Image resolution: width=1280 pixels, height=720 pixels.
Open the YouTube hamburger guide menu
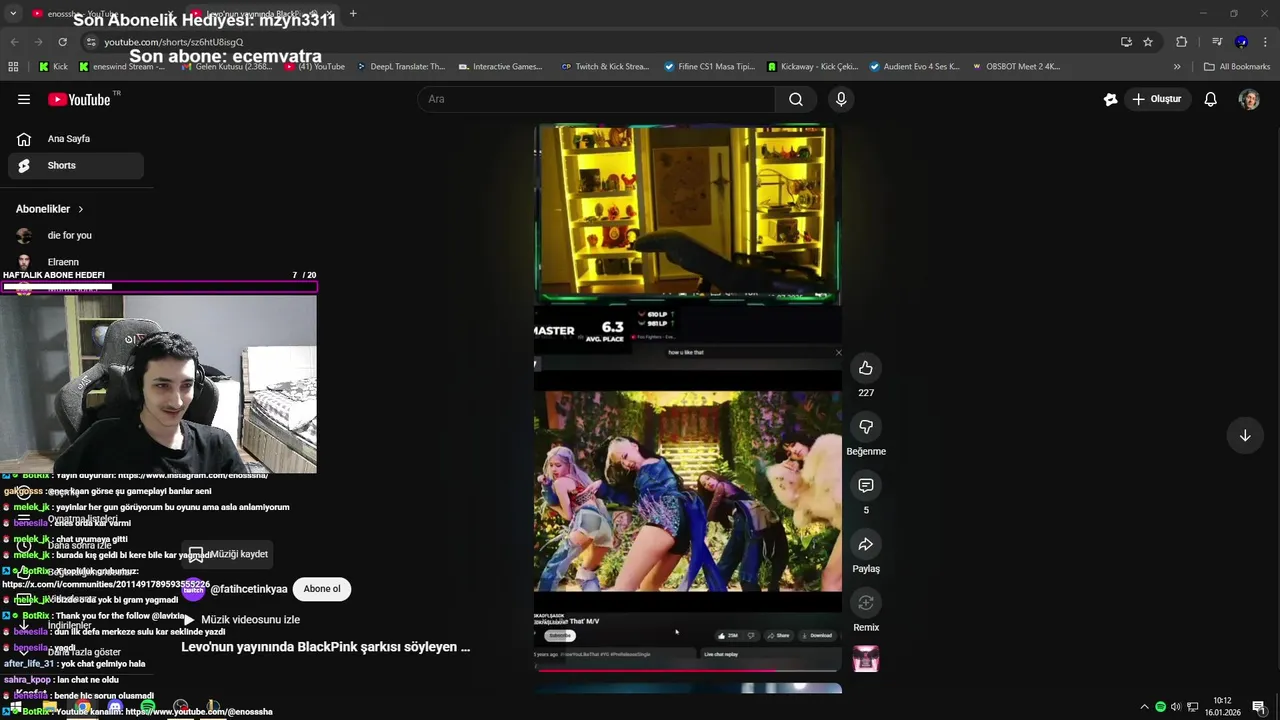tap(24, 99)
